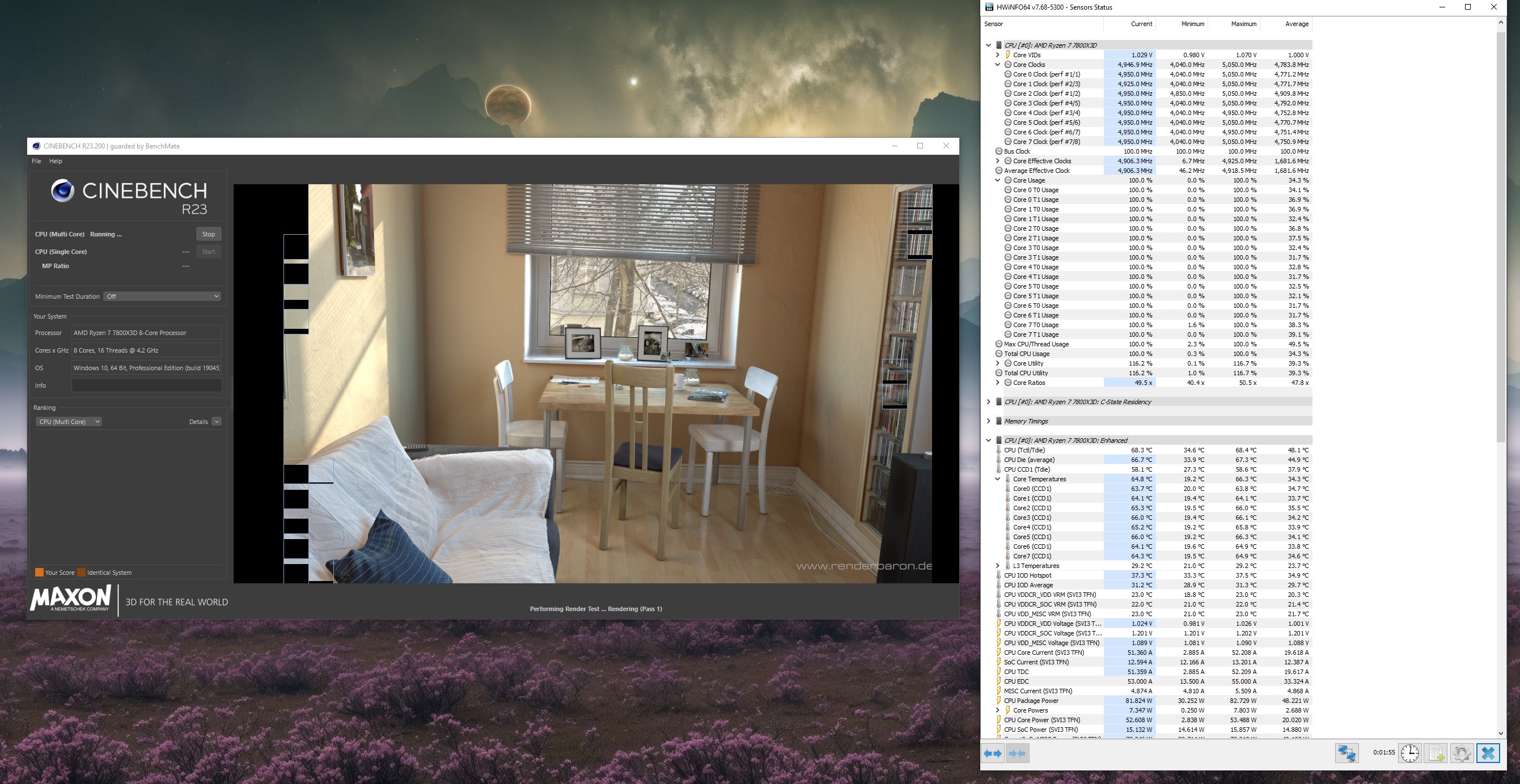
Task: Click gauge icon beside Core Ratios
Action: point(1008,382)
